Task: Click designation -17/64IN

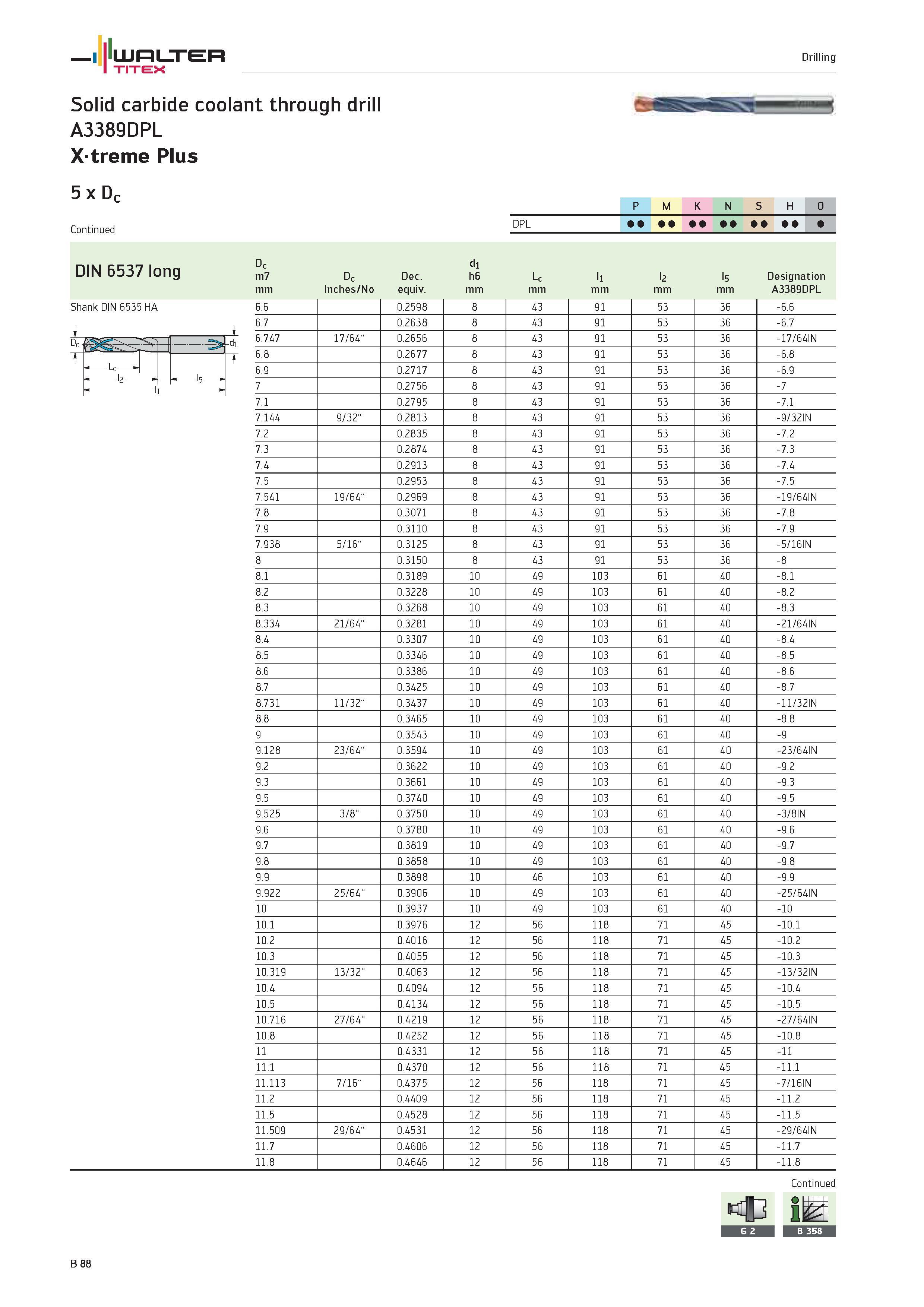Action: (797, 339)
